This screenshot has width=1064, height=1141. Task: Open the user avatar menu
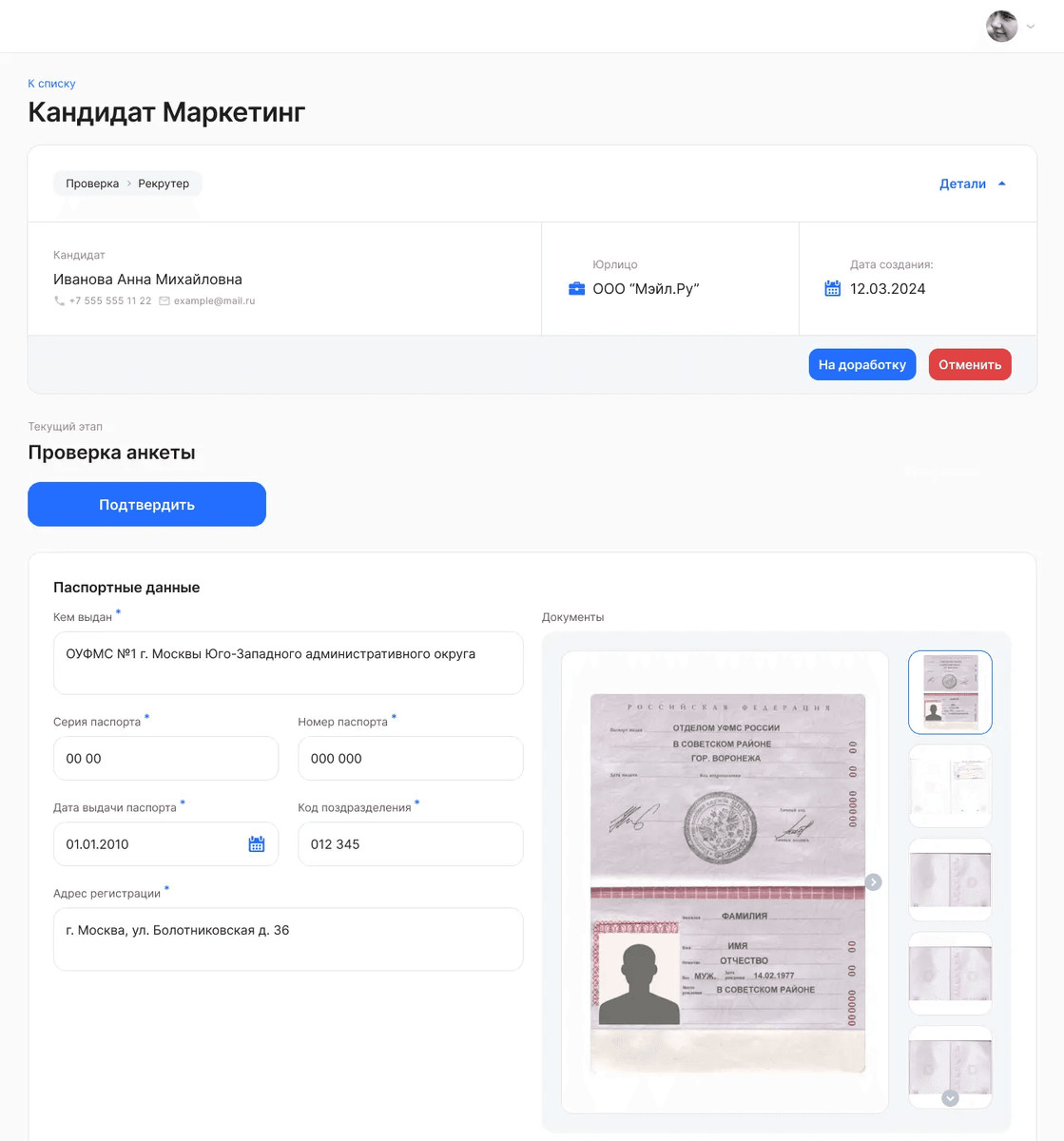tap(1001, 27)
